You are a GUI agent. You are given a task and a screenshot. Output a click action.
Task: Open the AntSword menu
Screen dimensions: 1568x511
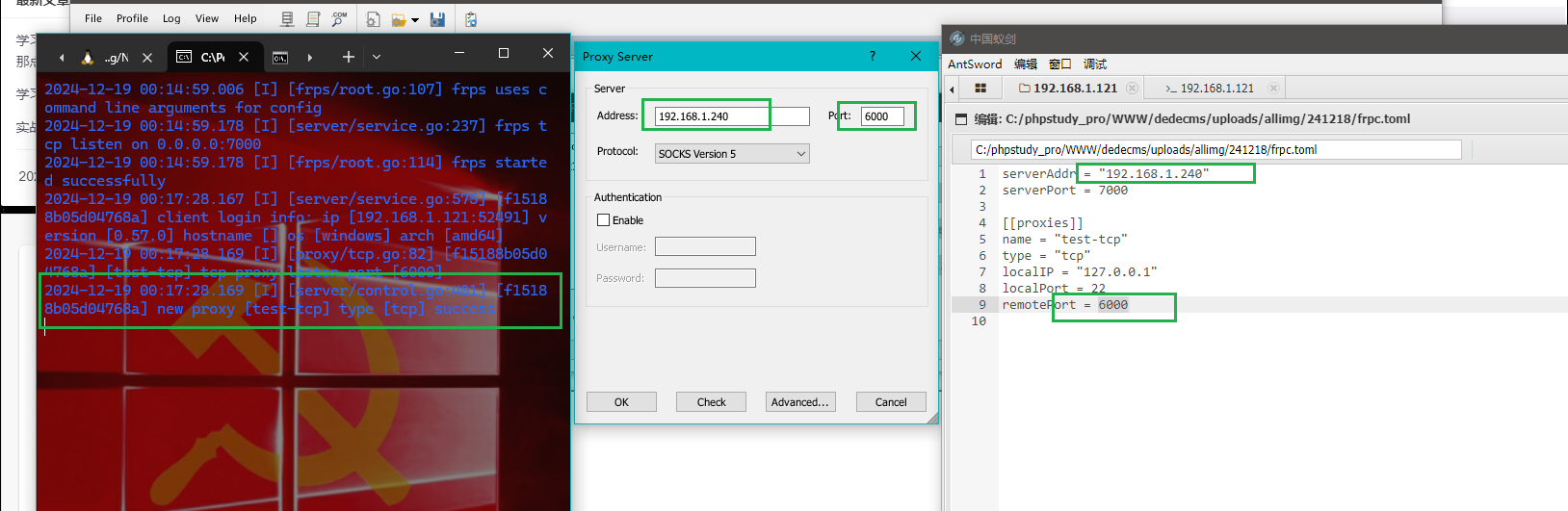pos(975,64)
